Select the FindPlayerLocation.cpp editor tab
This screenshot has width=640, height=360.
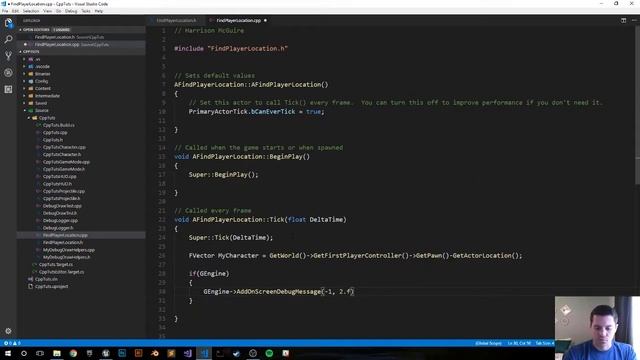(x=238, y=20)
